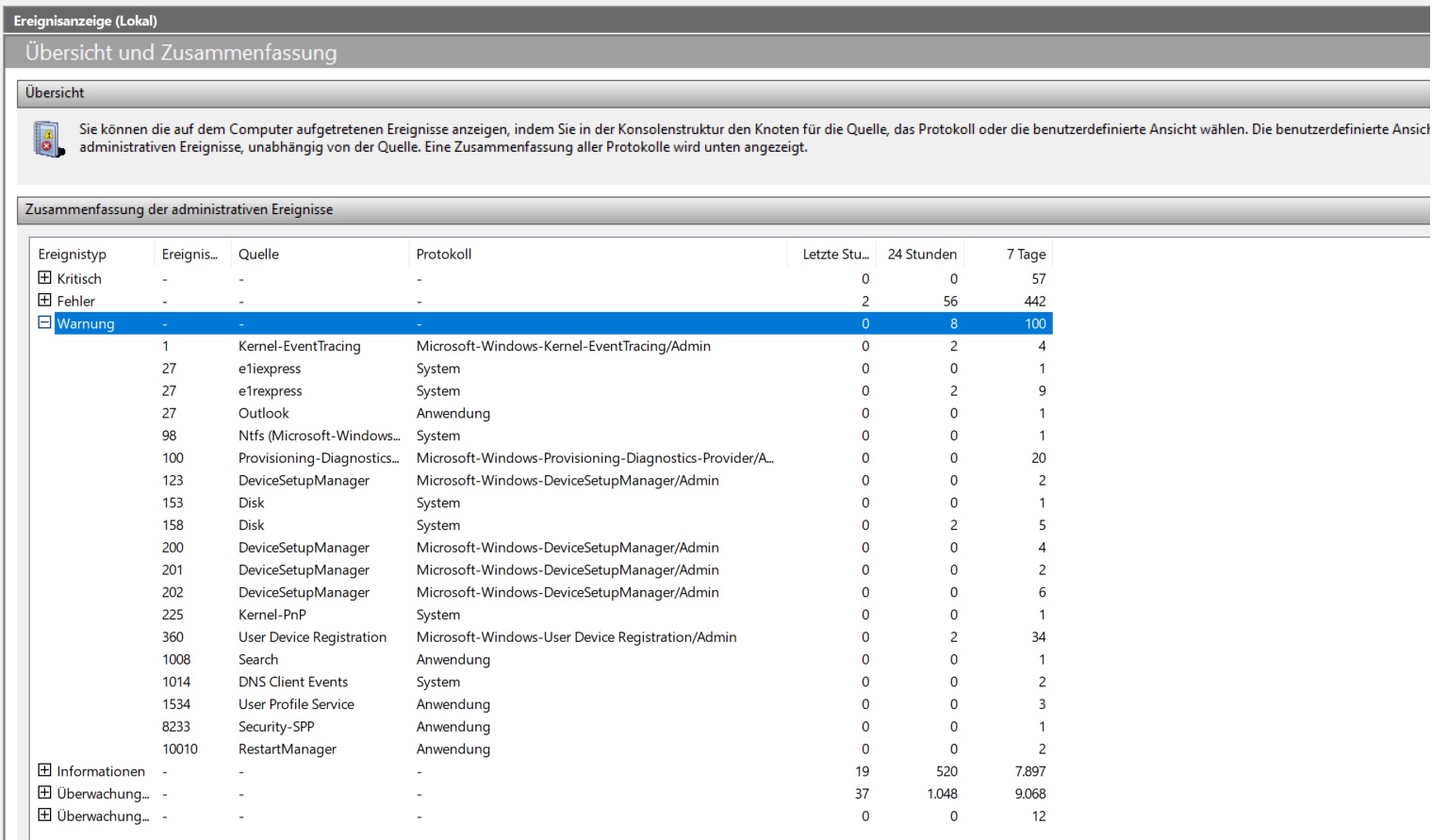Expand the Fehler event type node
The height and width of the screenshot is (840, 1448).
[x=44, y=301]
